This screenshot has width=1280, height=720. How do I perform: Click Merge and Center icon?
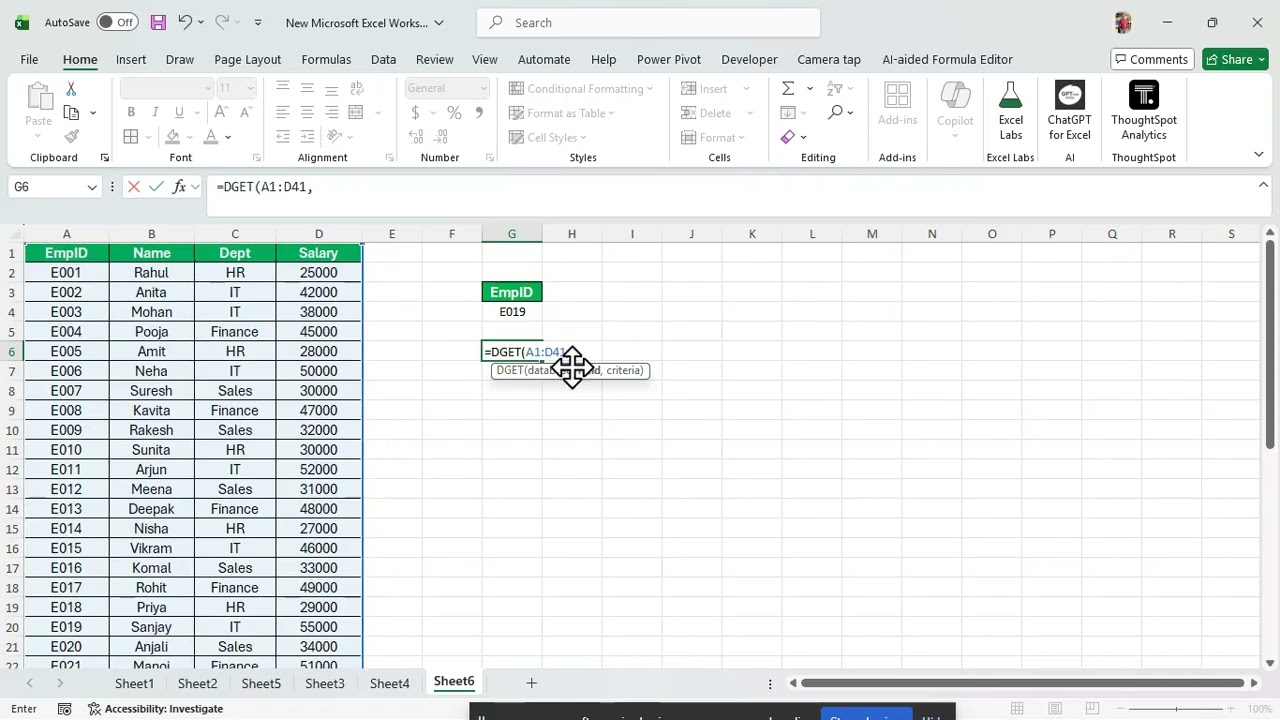click(x=355, y=112)
